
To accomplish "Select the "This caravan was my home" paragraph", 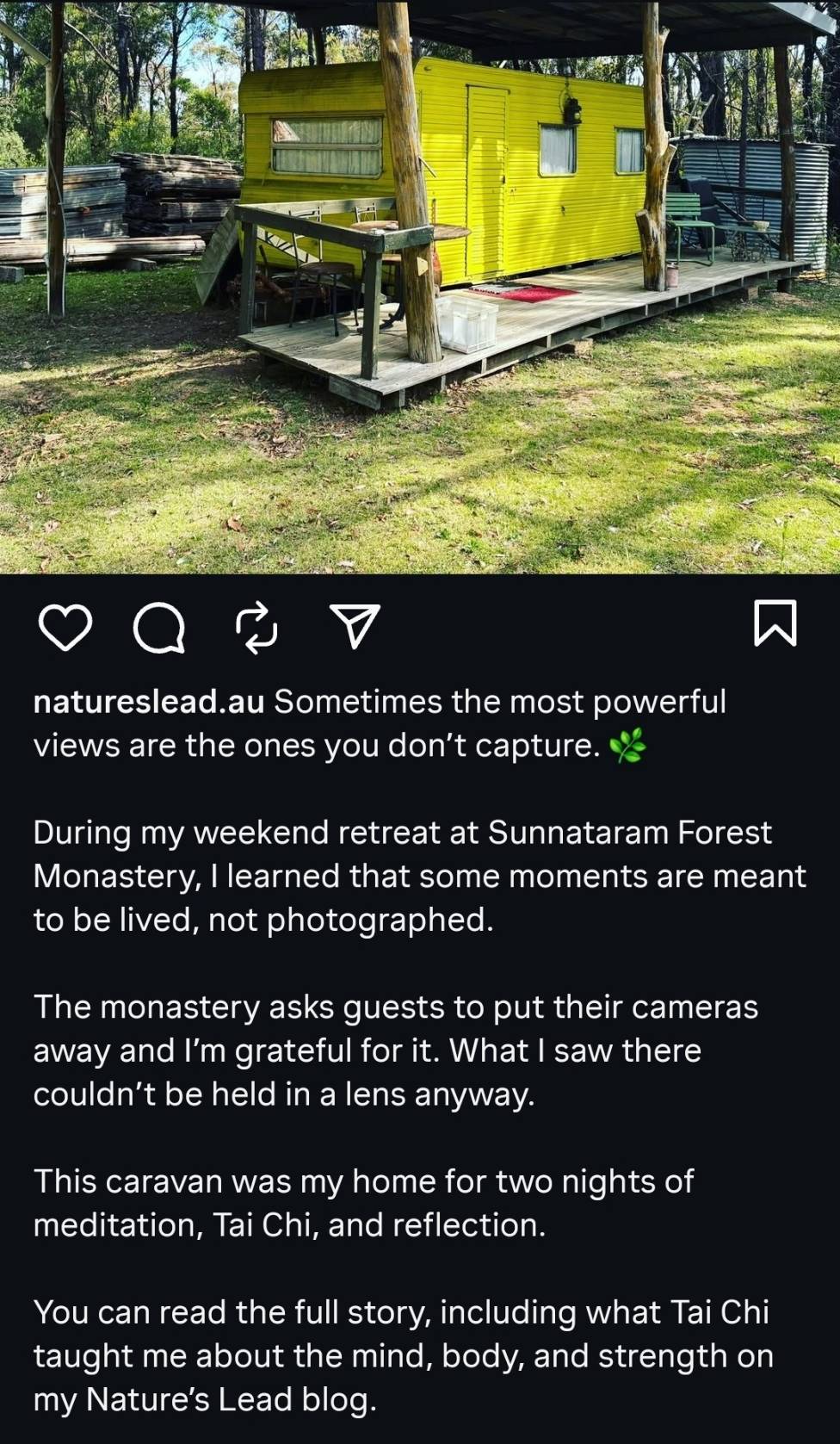I will 363,1203.
